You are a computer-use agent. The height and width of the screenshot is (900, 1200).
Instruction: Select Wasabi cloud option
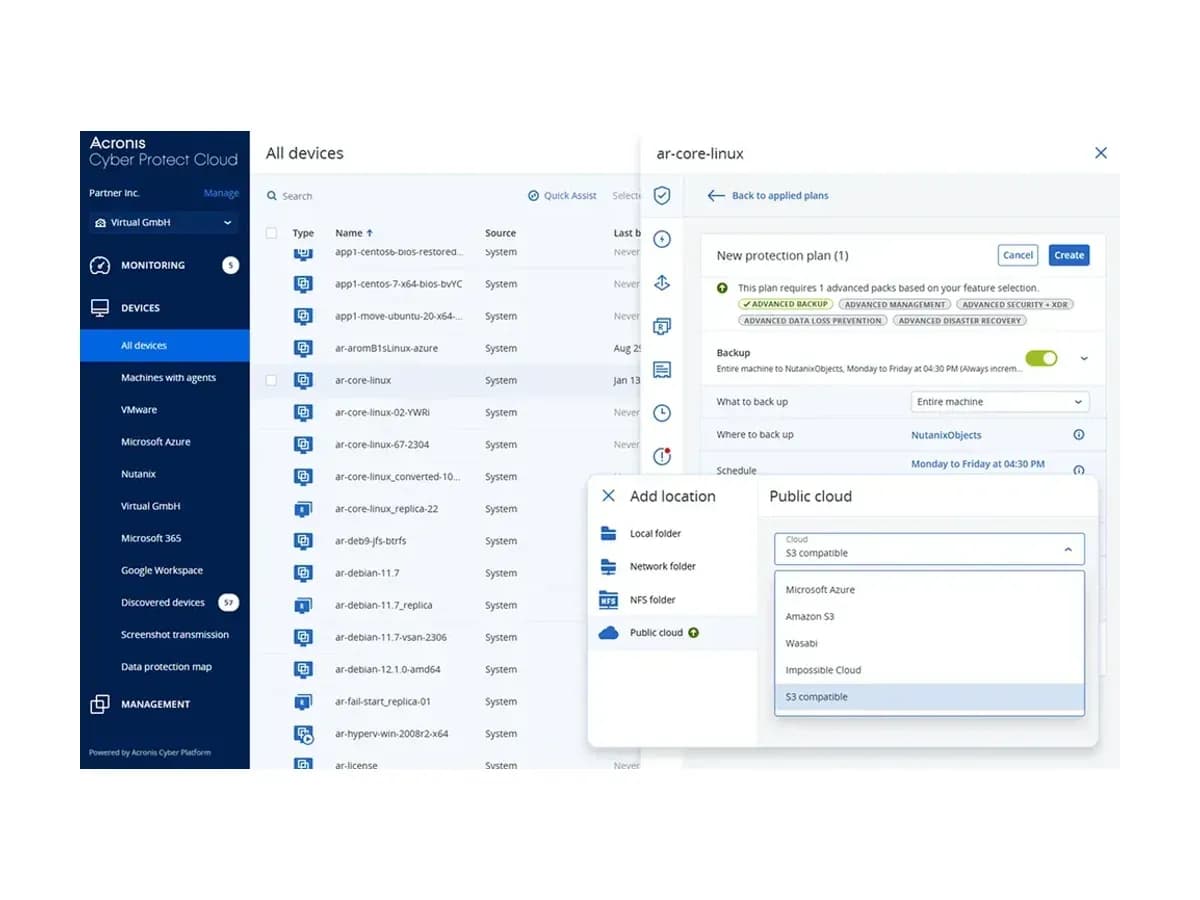929,644
